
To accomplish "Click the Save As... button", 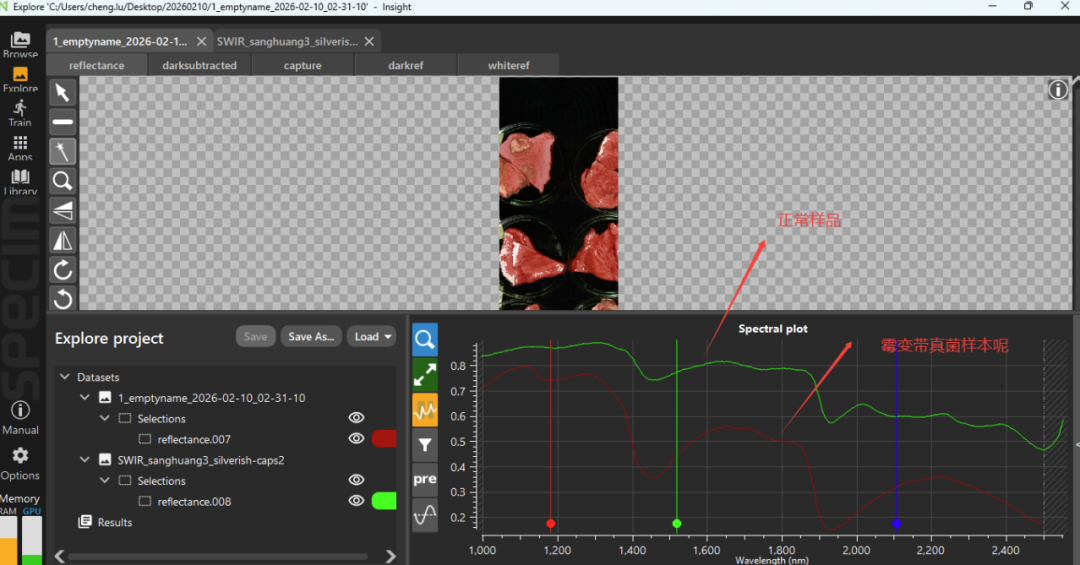I will coord(311,336).
